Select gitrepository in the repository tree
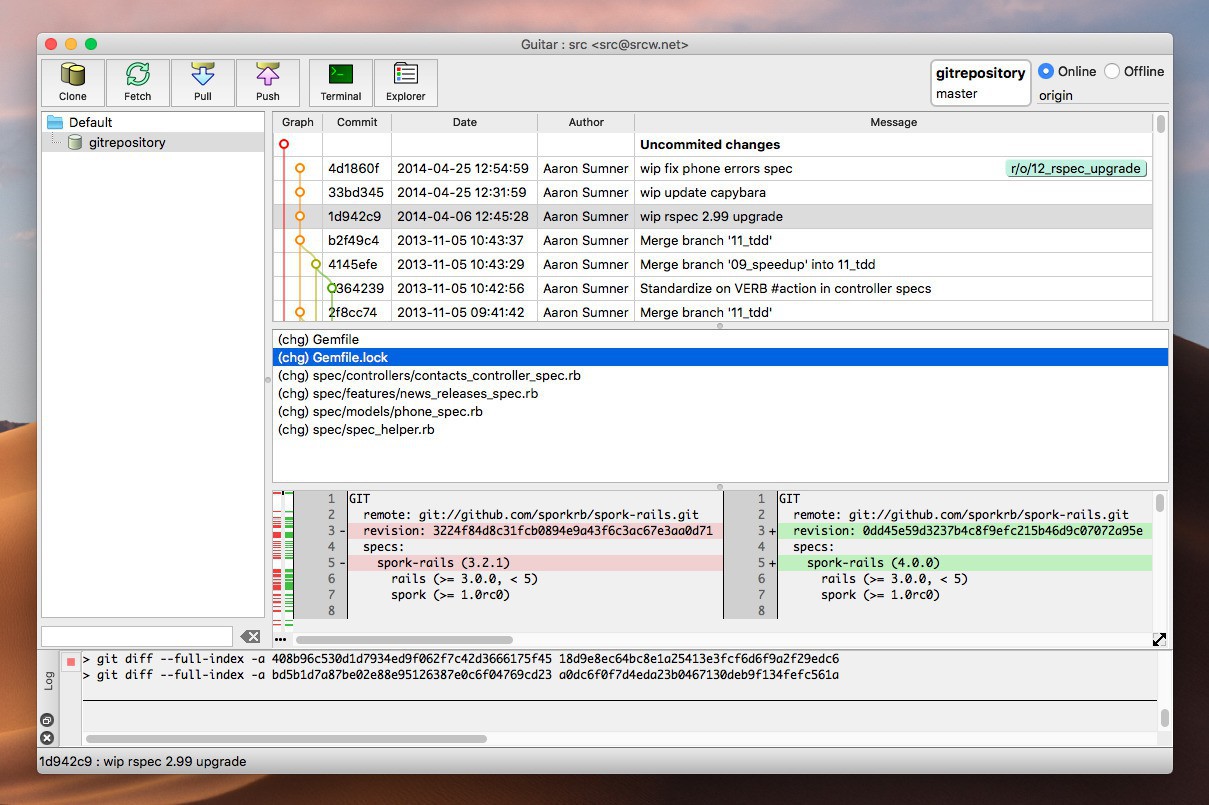Viewport: 1209px width, 805px height. click(x=126, y=142)
